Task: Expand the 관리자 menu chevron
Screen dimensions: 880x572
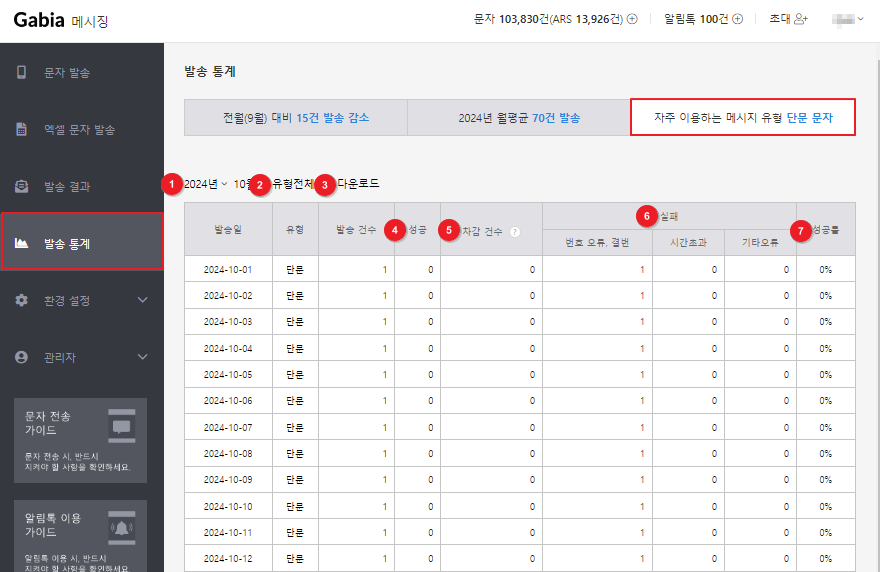Action: [x=143, y=357]
